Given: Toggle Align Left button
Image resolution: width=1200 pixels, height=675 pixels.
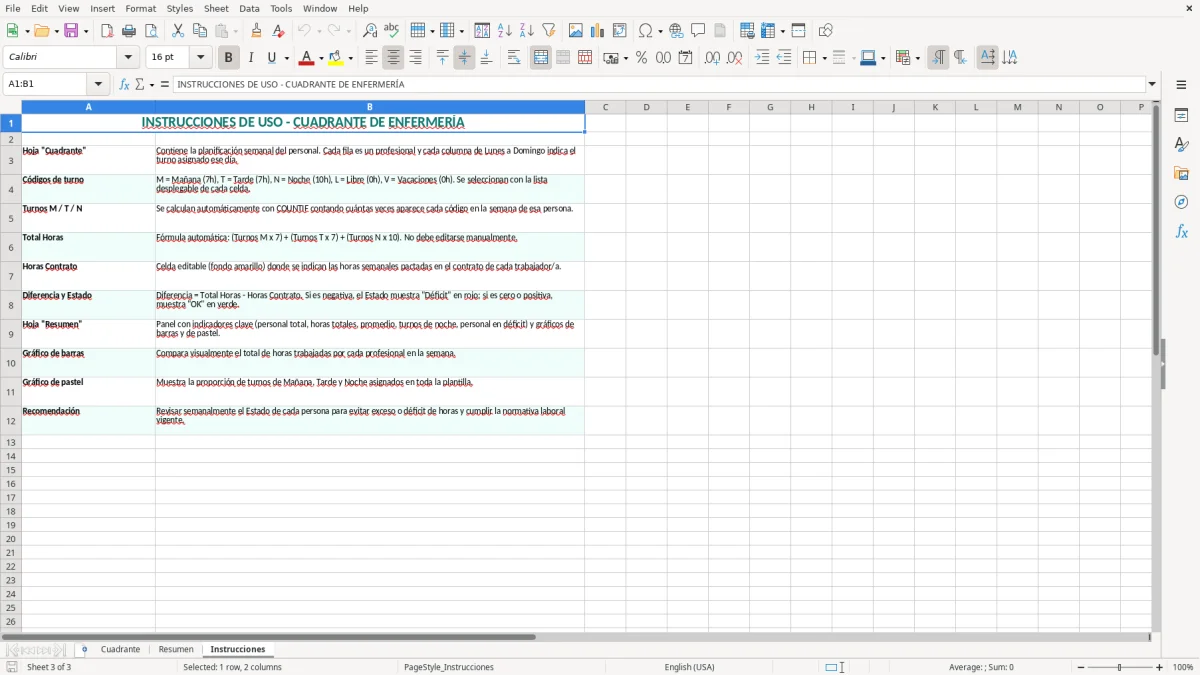Looking at the screenshot, I should [x=372, y=58].
